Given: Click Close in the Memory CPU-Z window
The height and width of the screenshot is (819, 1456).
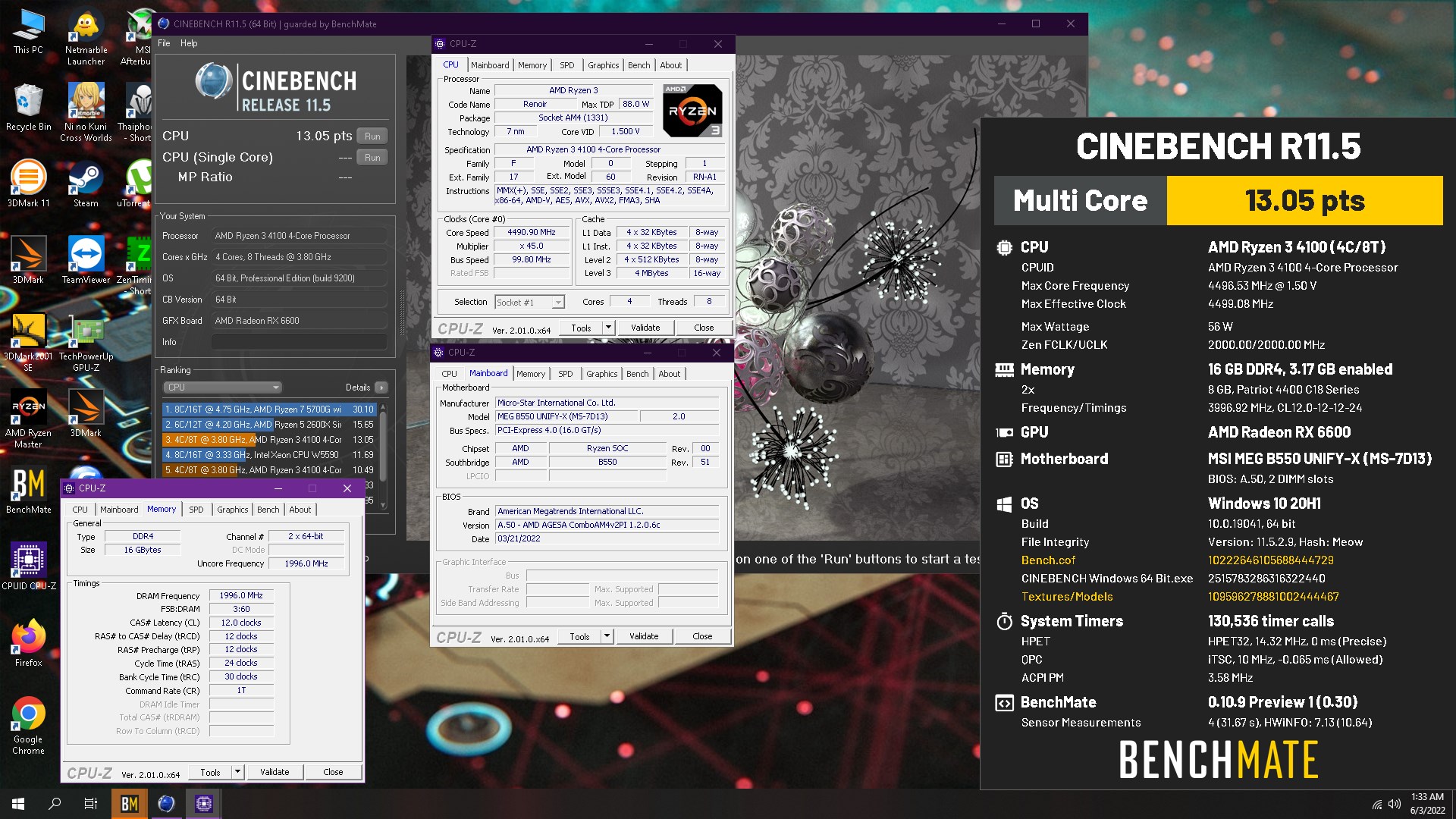Looking at the screenshot, I should tap(333, 772).
